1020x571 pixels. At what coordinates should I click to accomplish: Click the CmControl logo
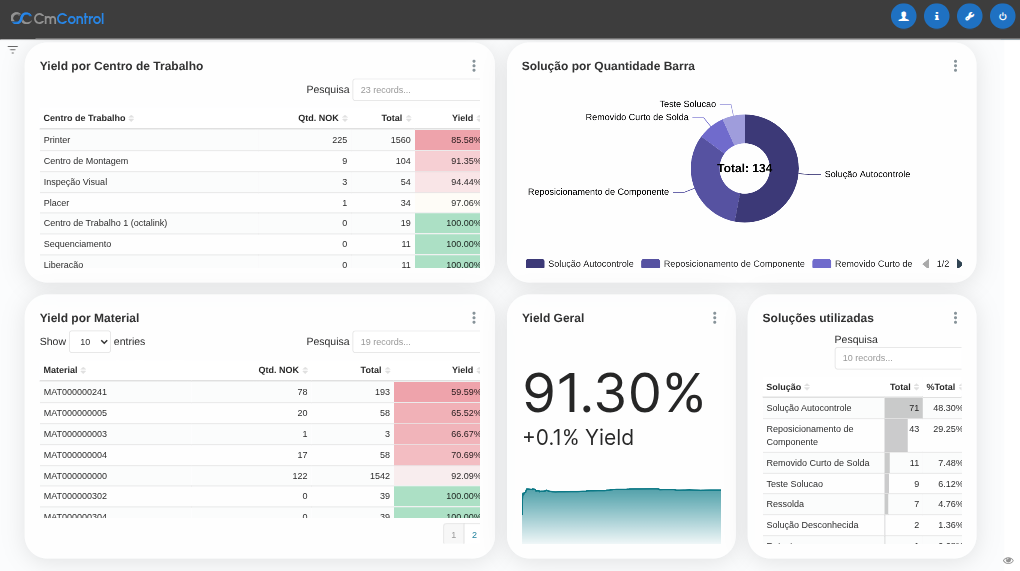click(x=57, y=18)
